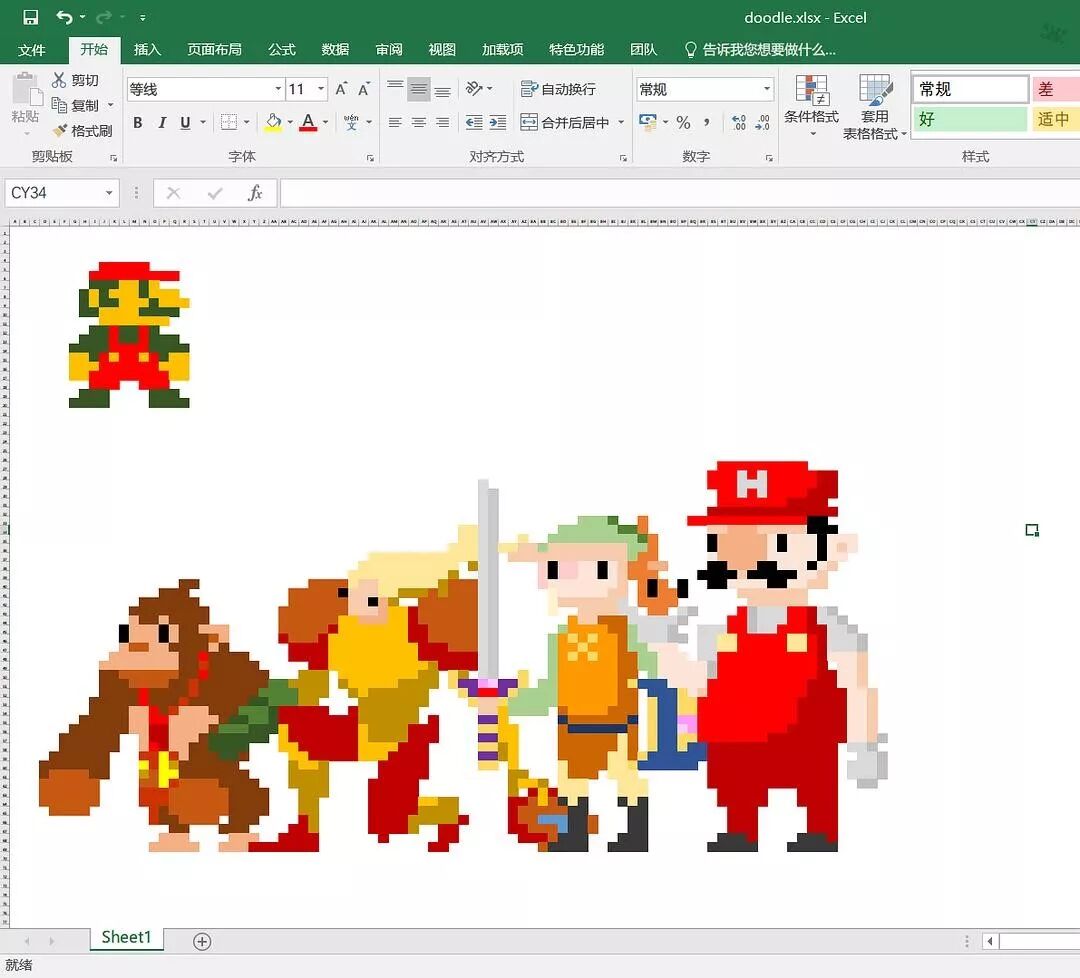Open the font group dialog launcher

tap(371, 158)
